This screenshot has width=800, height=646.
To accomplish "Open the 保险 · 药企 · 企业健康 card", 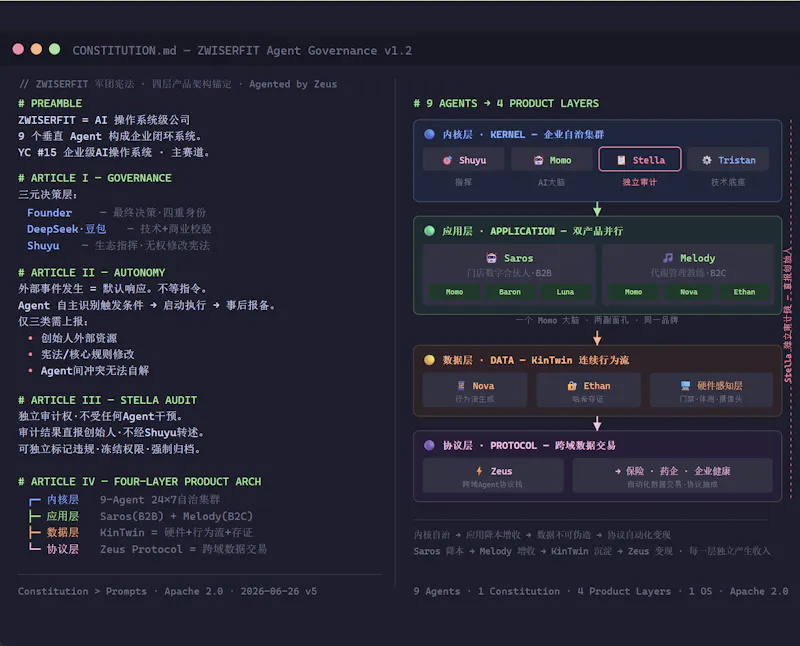I will [x=672, y=476].
